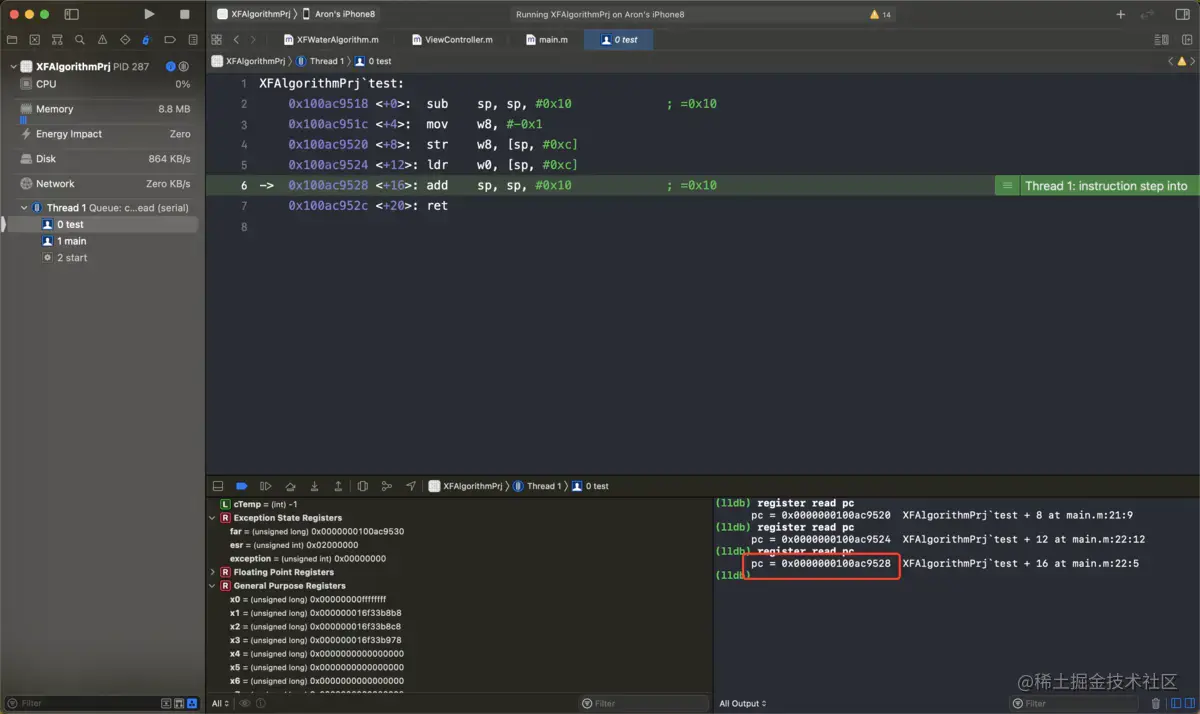The width and height of the screenshot is (1200, 714).
Task: Open Debug View Hierarchy button
Action: tap(362, 486)
